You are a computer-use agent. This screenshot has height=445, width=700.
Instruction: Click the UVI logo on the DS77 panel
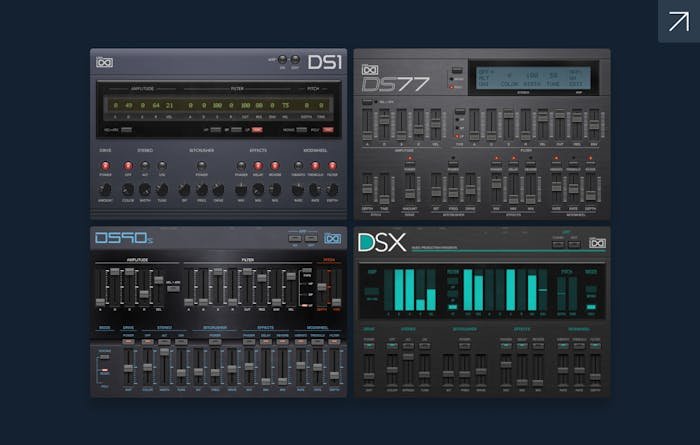[368, 71]
